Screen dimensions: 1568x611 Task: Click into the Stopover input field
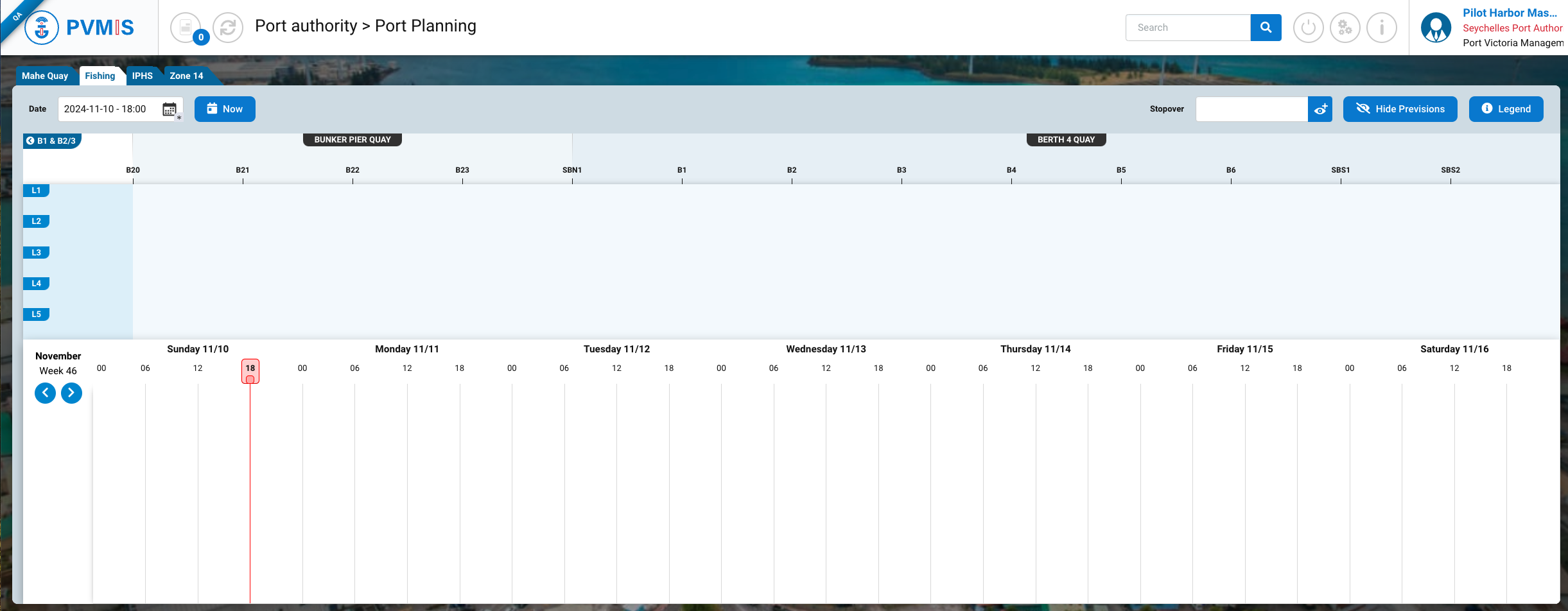(x=1251, y=109)
